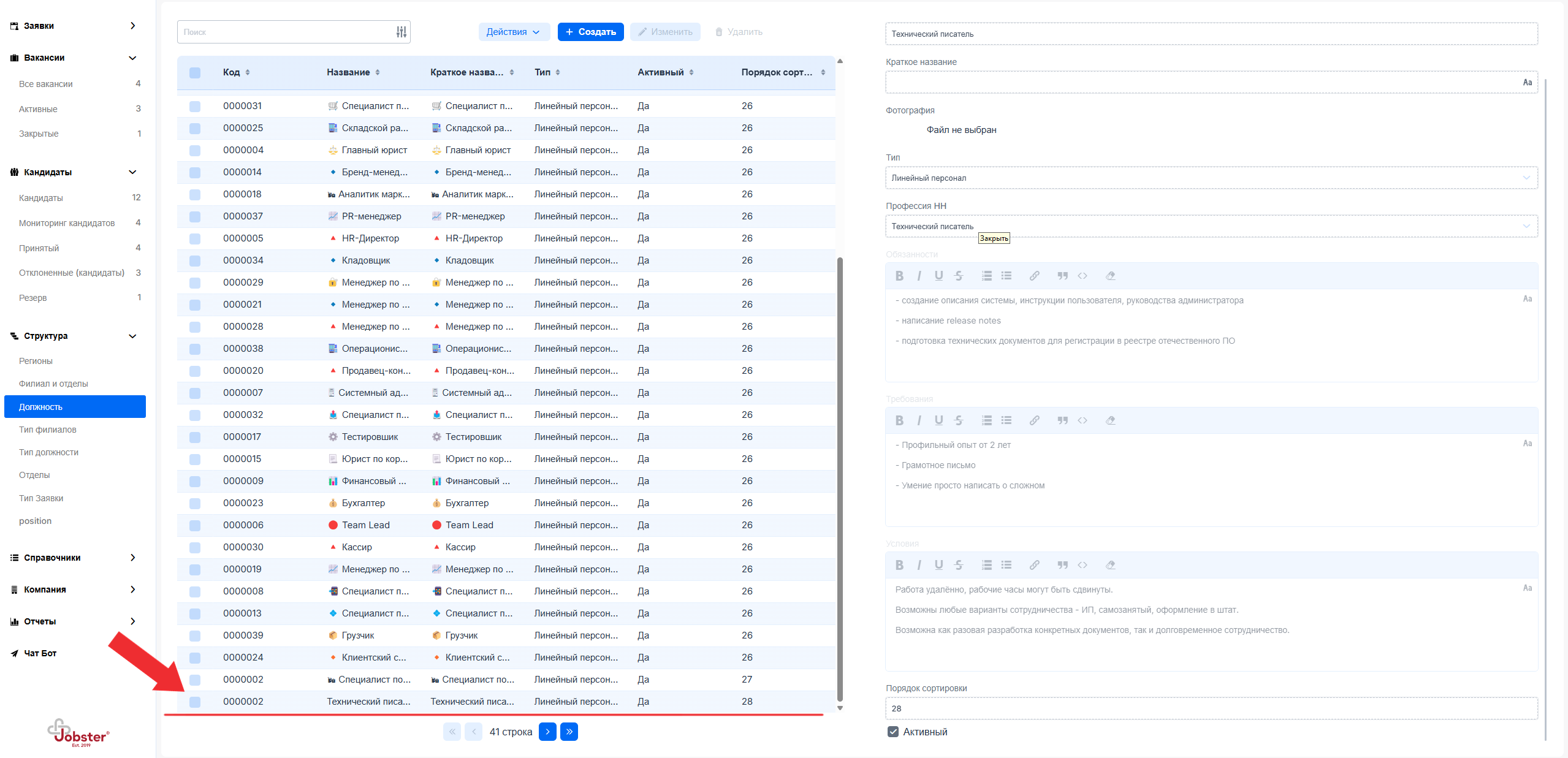Image resolution: width=1568 pixels, height=758 pixels.
Task: Go to next page of table
Action: (547, 732)
